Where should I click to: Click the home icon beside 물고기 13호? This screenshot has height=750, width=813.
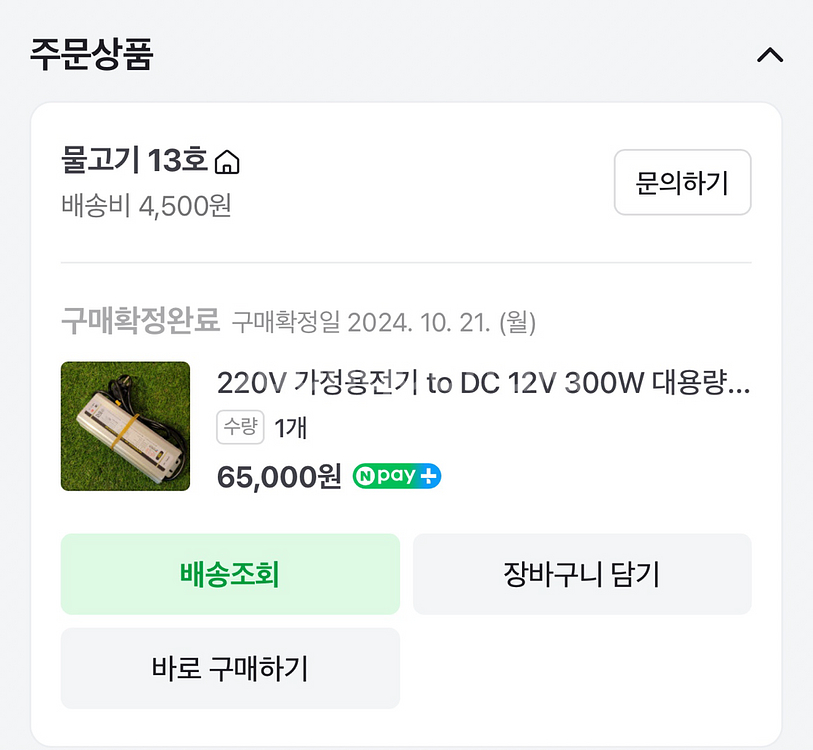tap(228, 161)
